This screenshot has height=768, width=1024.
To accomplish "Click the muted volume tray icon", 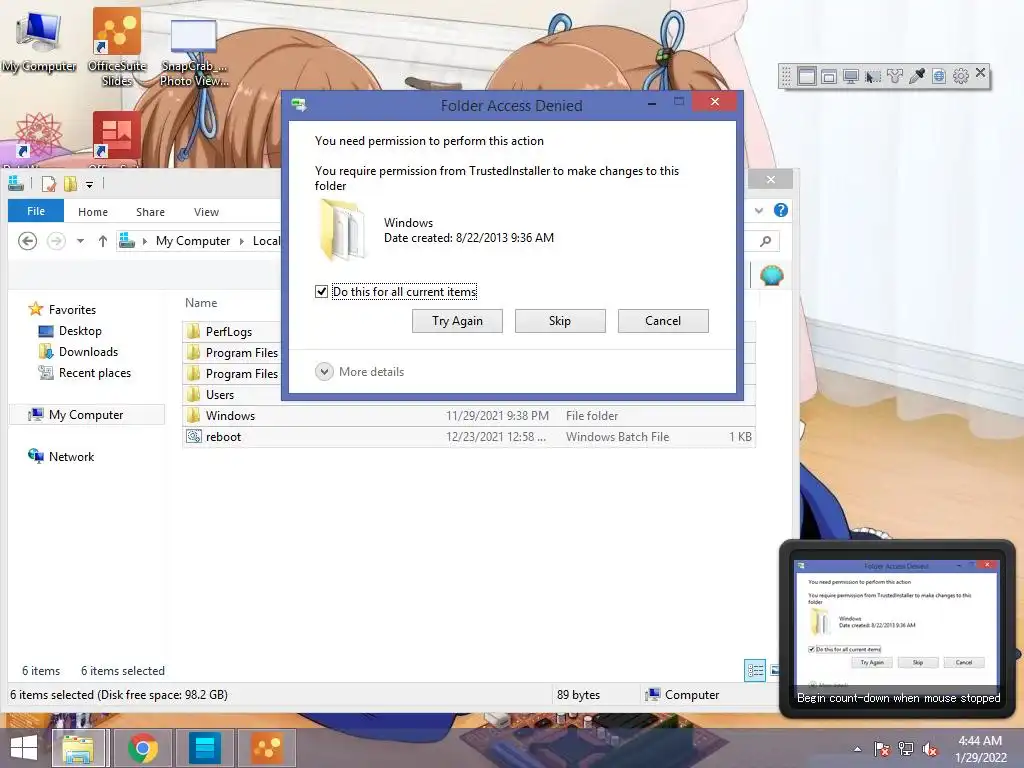I will click(930, 749).
